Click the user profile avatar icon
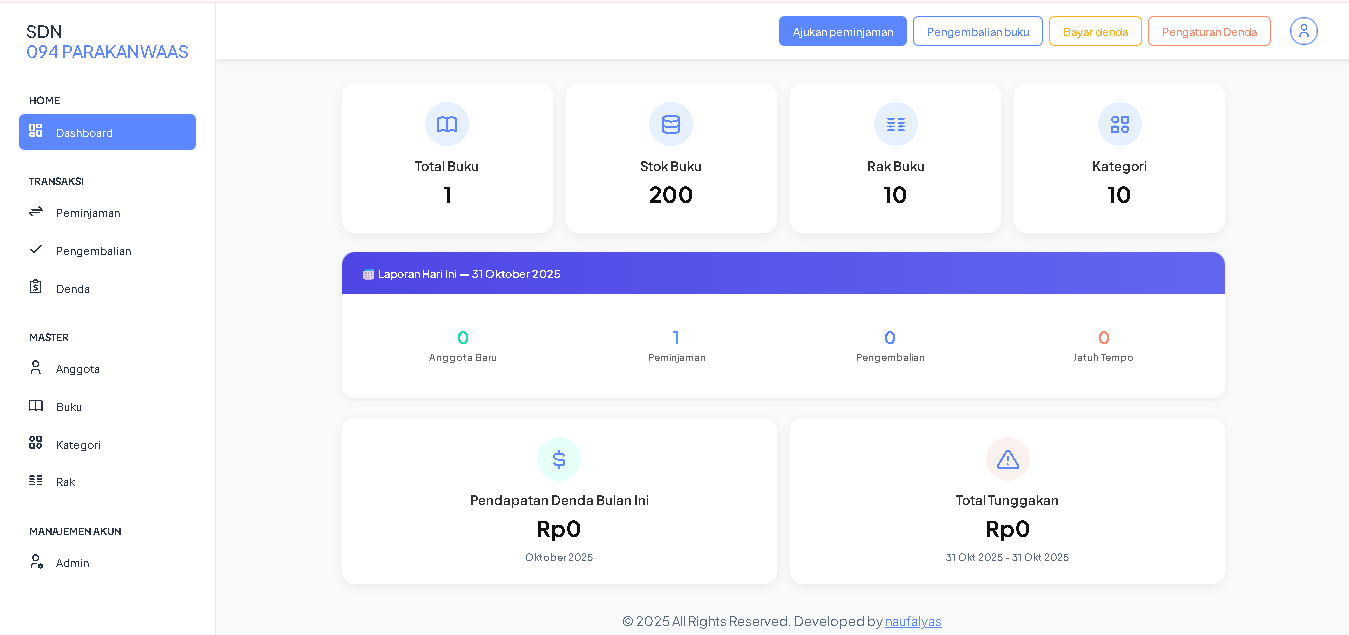Image resolution: width=1349 pixels, height=635 pixels. 1303,31
